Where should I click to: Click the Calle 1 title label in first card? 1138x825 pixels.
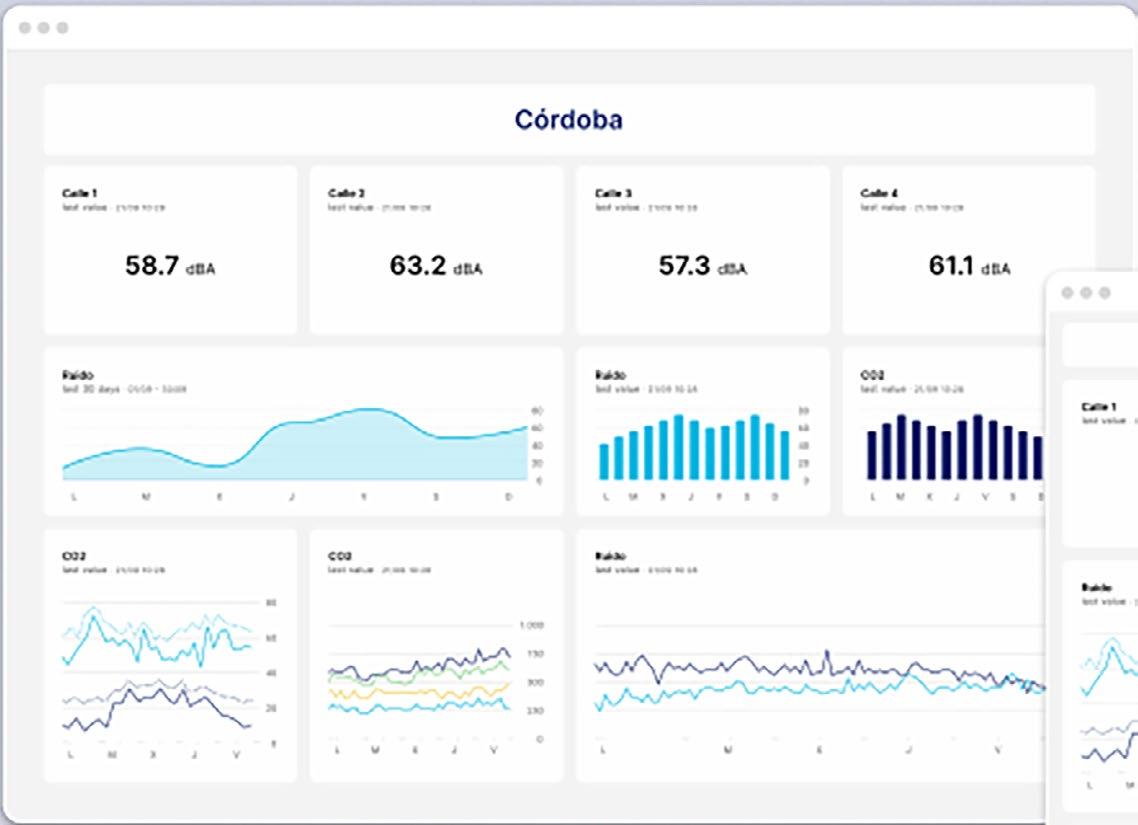80,193
